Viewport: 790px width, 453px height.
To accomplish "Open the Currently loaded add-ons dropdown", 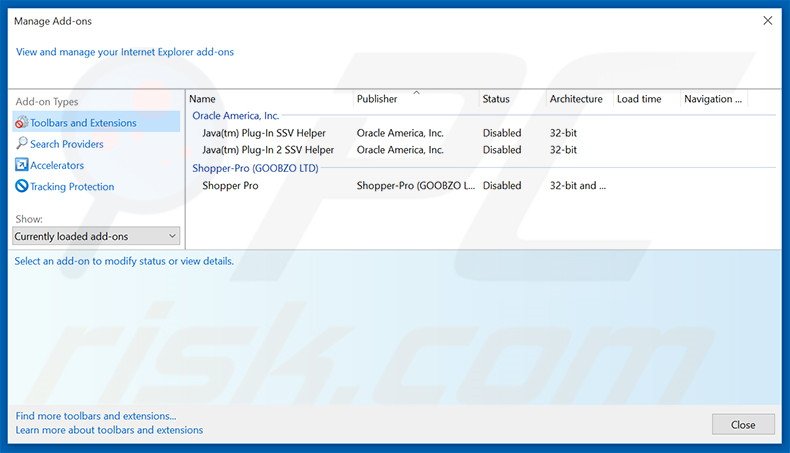I will coord(96,236).
